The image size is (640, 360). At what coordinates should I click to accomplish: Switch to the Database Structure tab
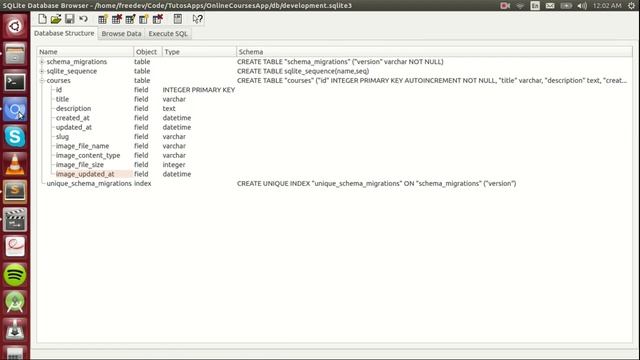click(x=64, y=33)
